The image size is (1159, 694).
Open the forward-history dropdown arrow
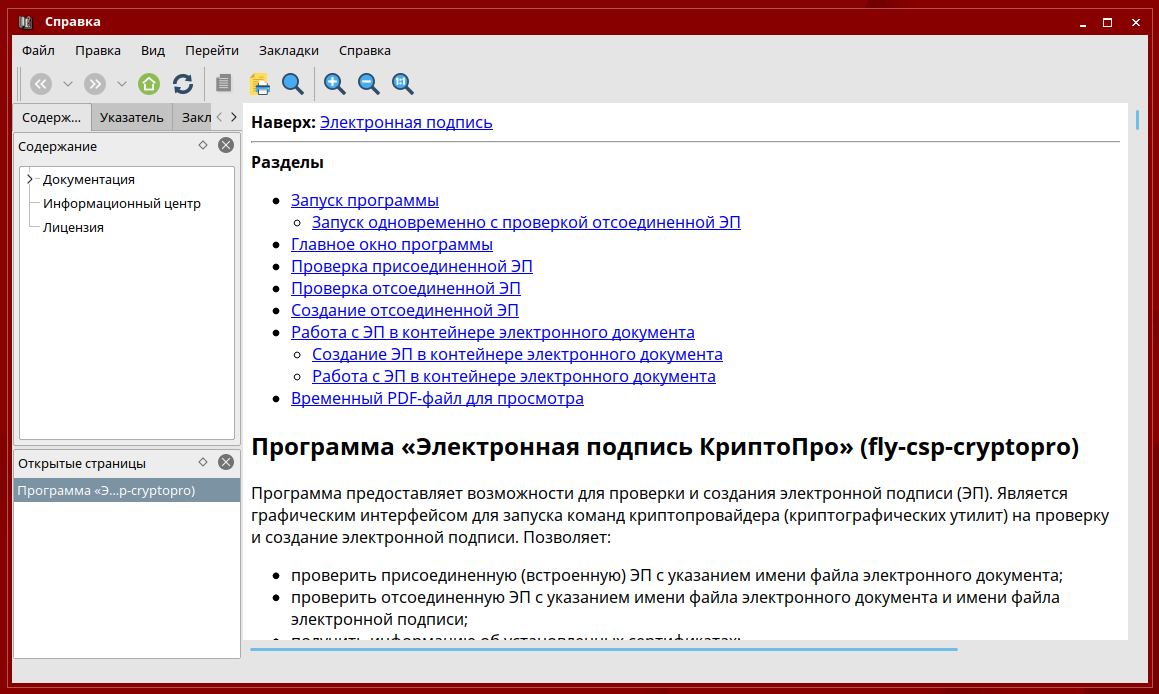pos(122,84)
